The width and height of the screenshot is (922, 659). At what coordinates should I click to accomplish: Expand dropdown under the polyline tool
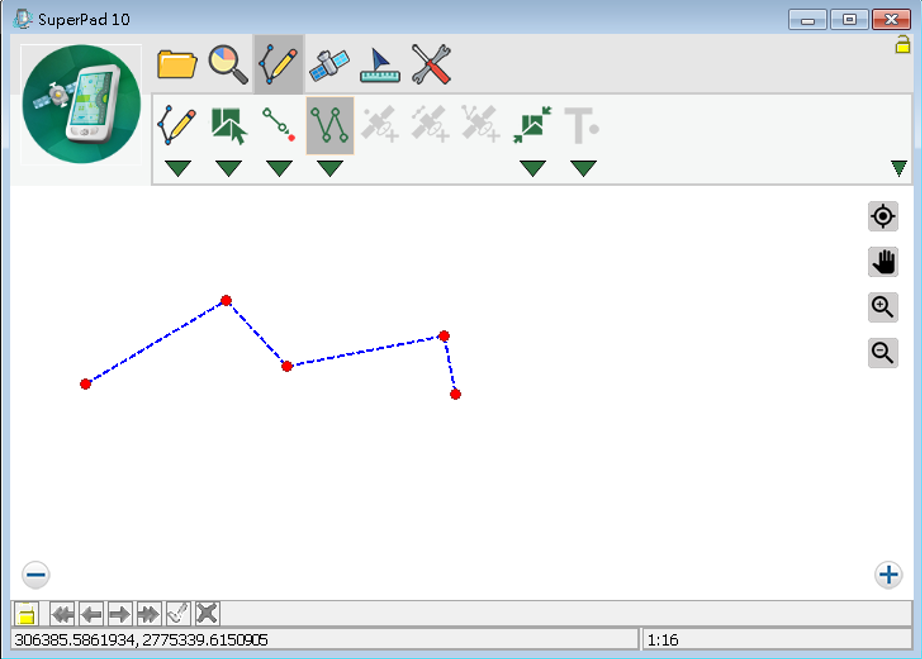tap(330, 168)
